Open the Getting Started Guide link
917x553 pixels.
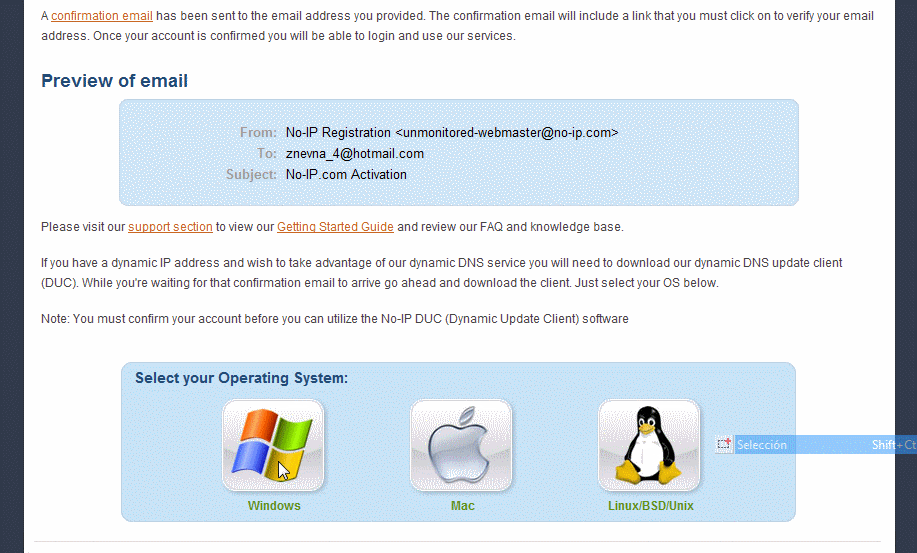335,227
